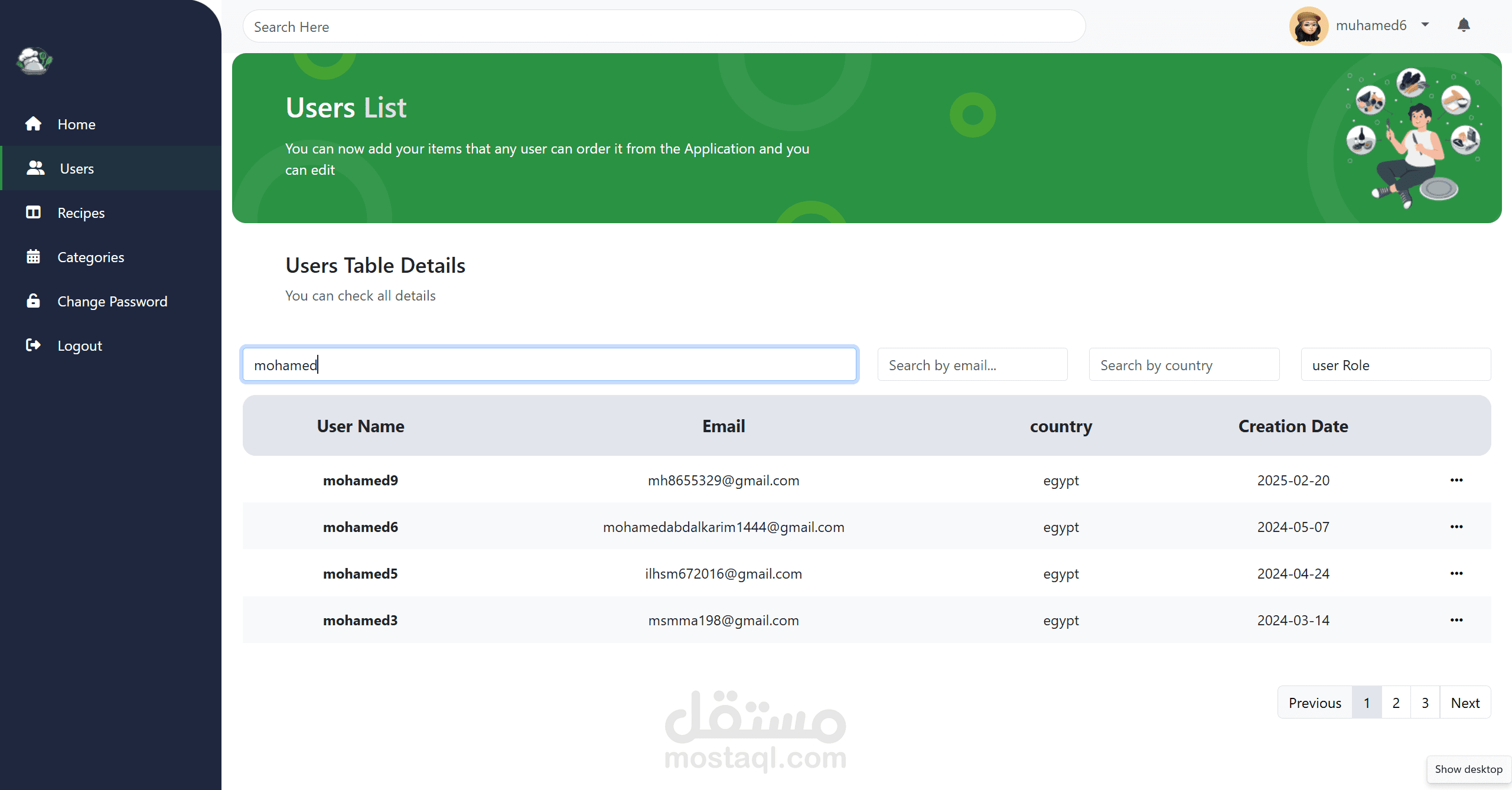Click the Previous pagination button

(x=1315, y=703)
